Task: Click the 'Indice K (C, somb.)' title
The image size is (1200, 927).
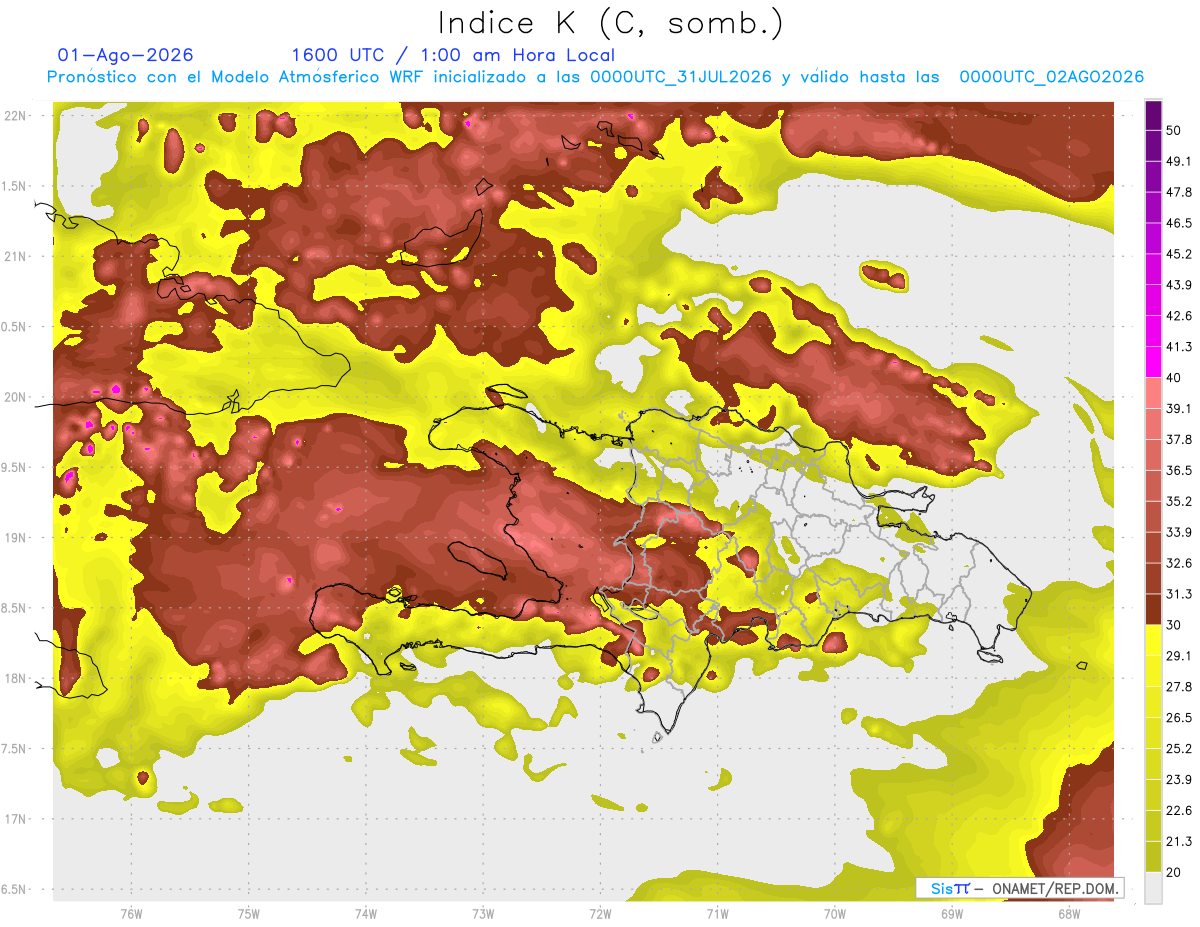Action: [x=611, y=23]
